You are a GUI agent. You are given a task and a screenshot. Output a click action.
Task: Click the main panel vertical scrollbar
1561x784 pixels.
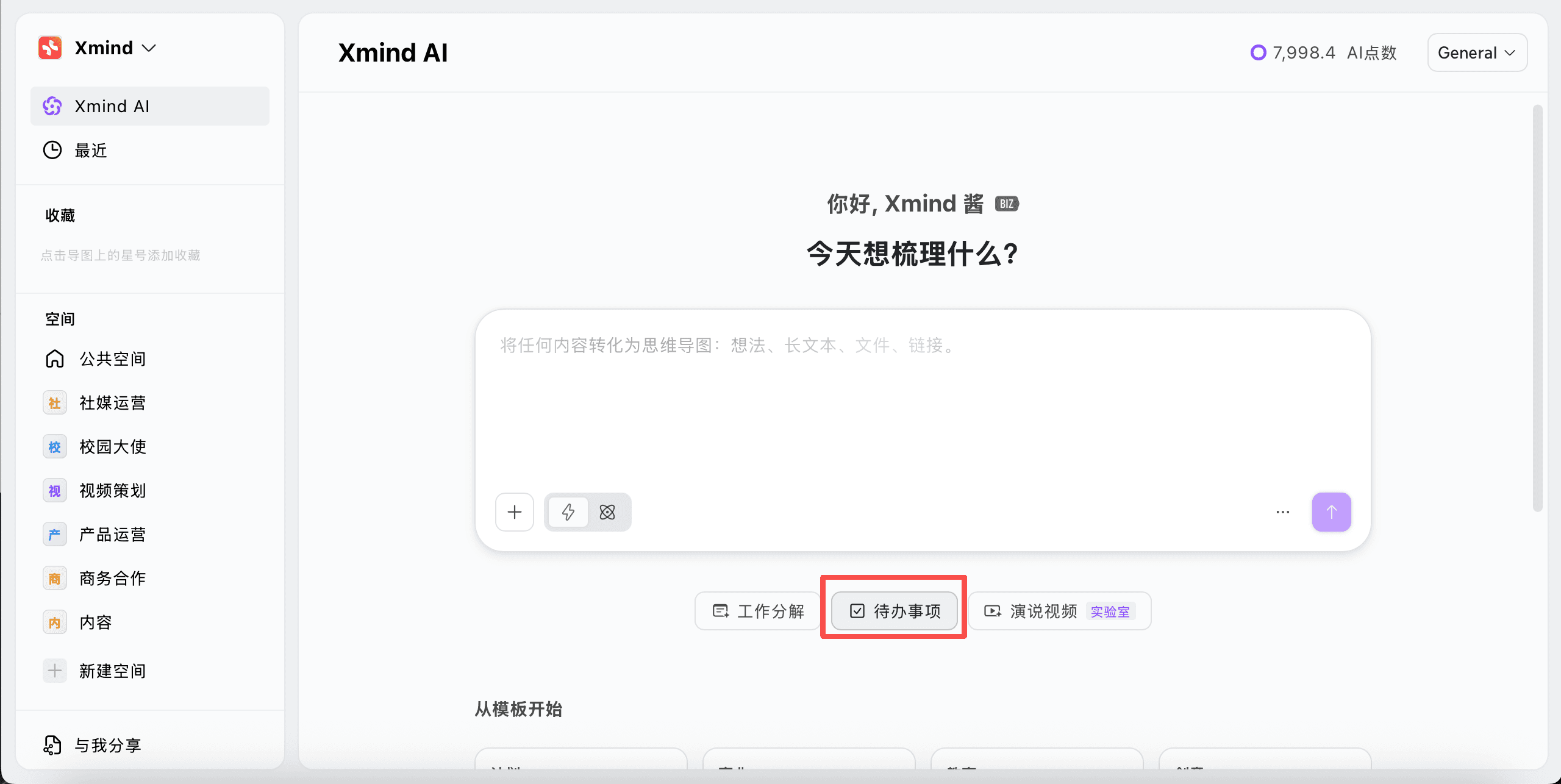point(1538,308)
